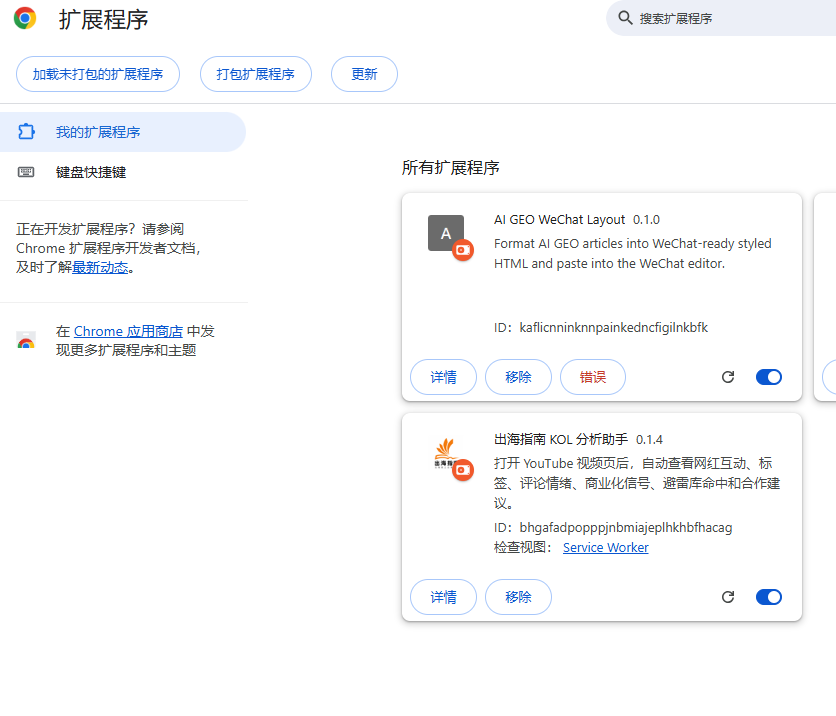Viewport: 836px width, 716px height.
Task: Open the Chrome 应用商店 link
Action: click(128, 331)
